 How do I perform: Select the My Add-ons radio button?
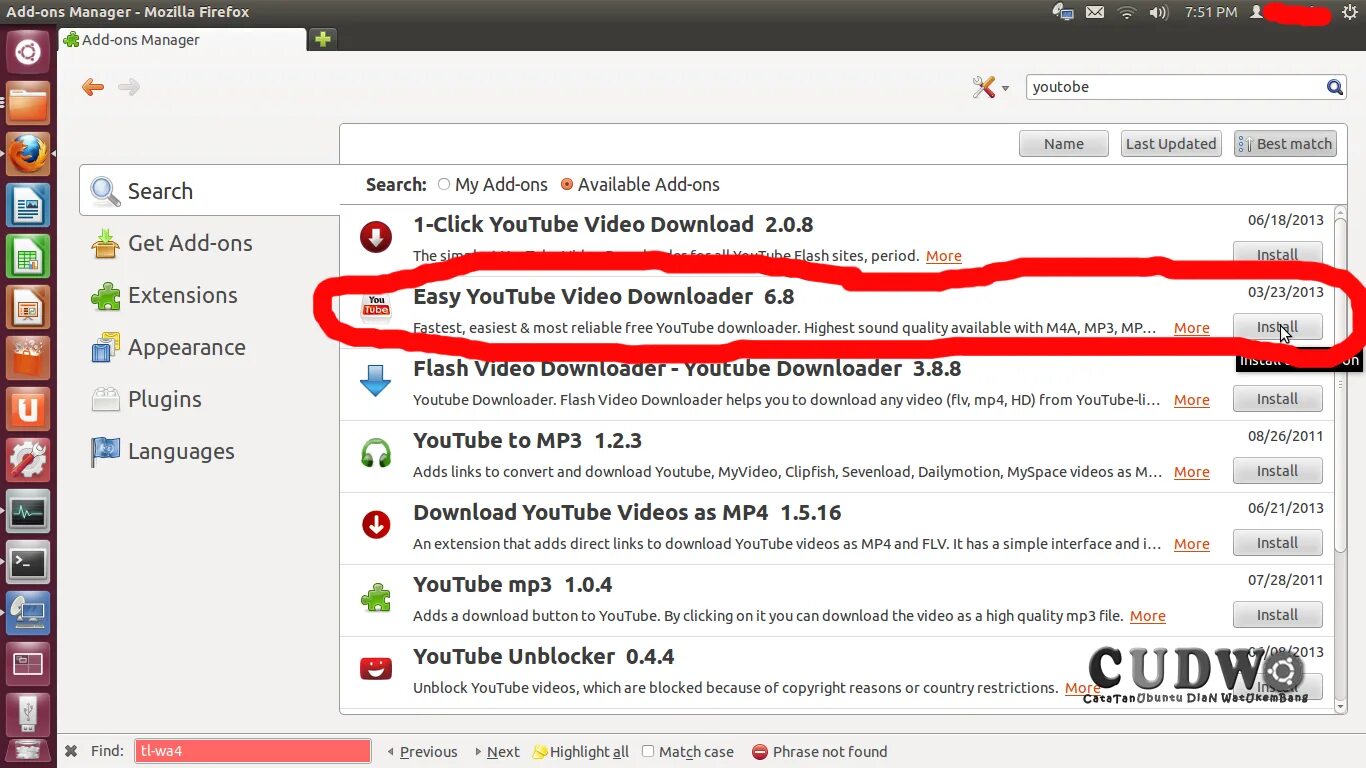click(443, 184)
